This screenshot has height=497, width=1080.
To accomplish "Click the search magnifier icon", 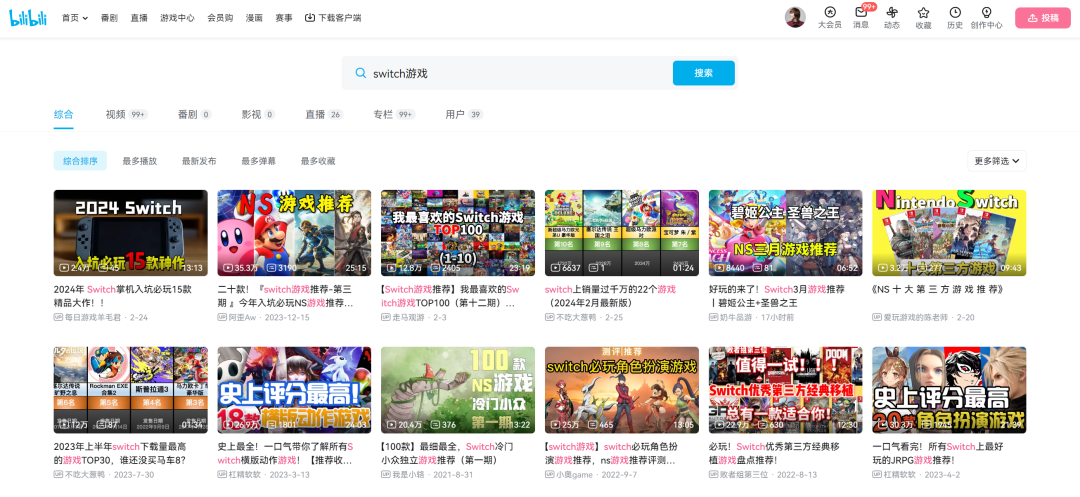I will [360, 73].
